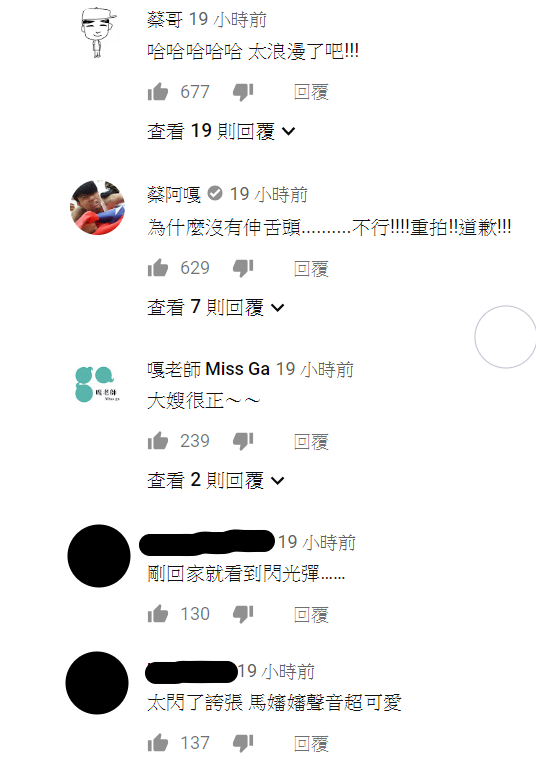Like 蔡阿嘎's comment with 629 likes
The height and width of the screenshot is (765, 536).
click(158, 267)
